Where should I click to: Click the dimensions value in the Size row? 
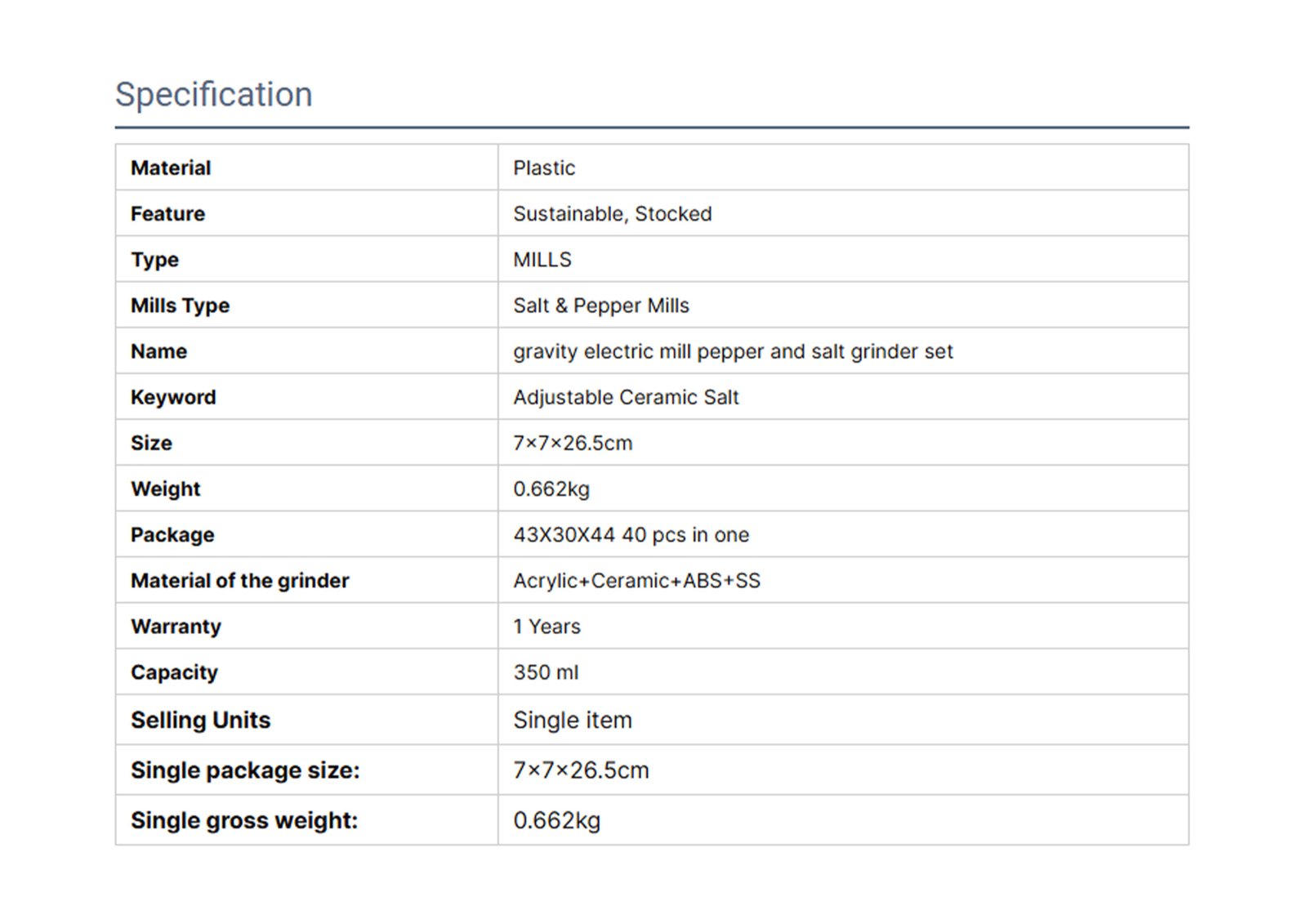pyautogui.click(x=573, y=443)
